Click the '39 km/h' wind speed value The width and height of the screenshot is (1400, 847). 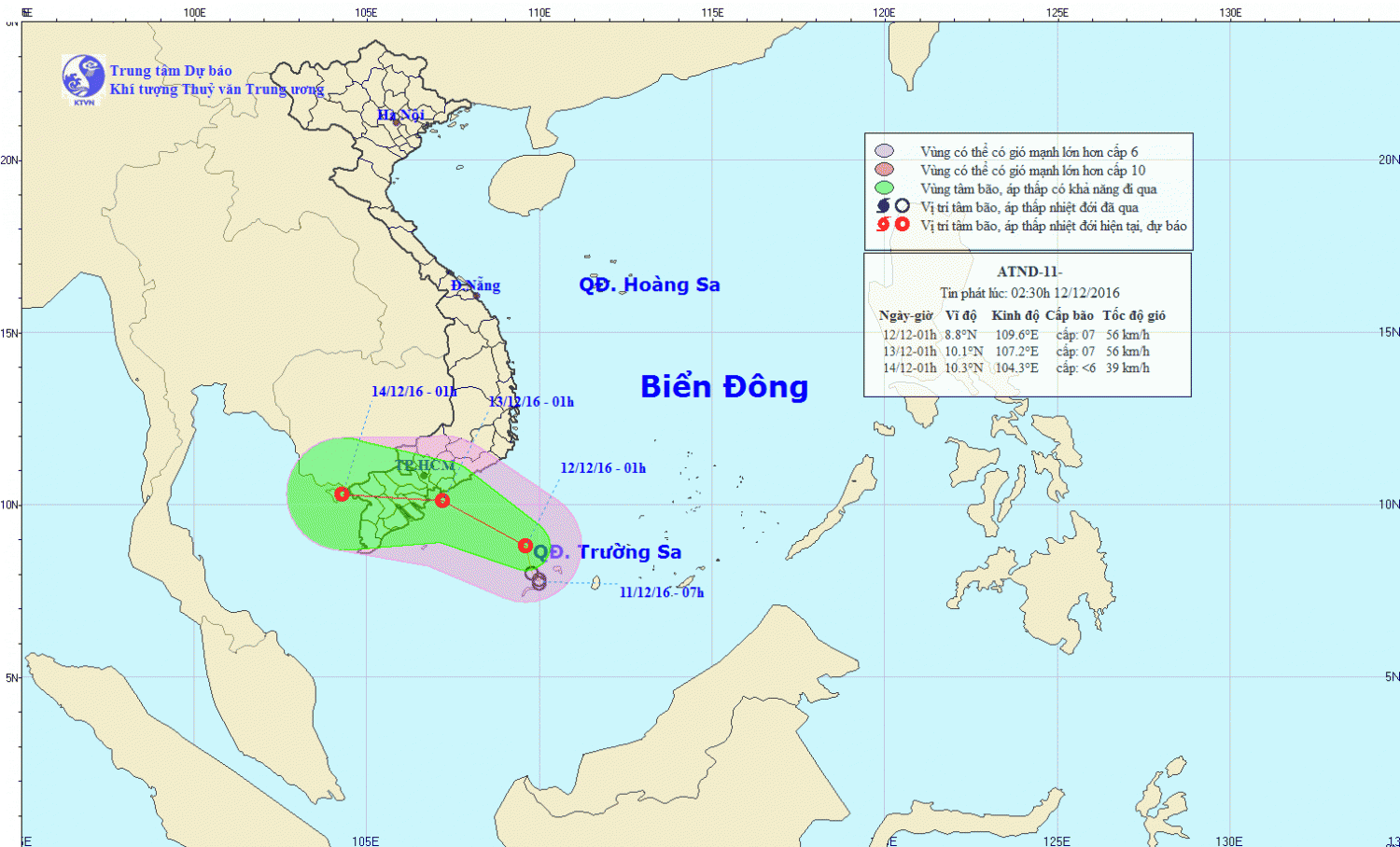point(1127,368)
